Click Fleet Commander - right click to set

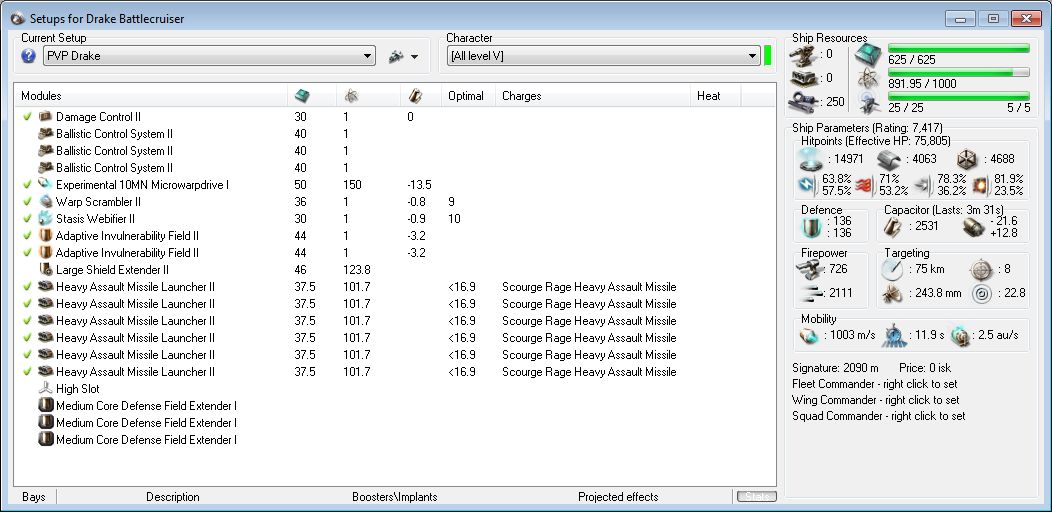point(875,384)
